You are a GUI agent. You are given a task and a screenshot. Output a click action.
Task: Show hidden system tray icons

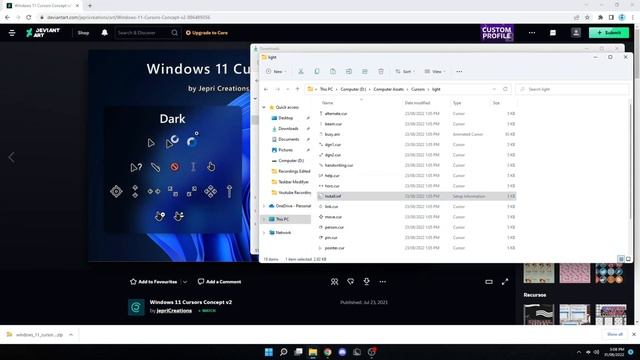point(578,352)
